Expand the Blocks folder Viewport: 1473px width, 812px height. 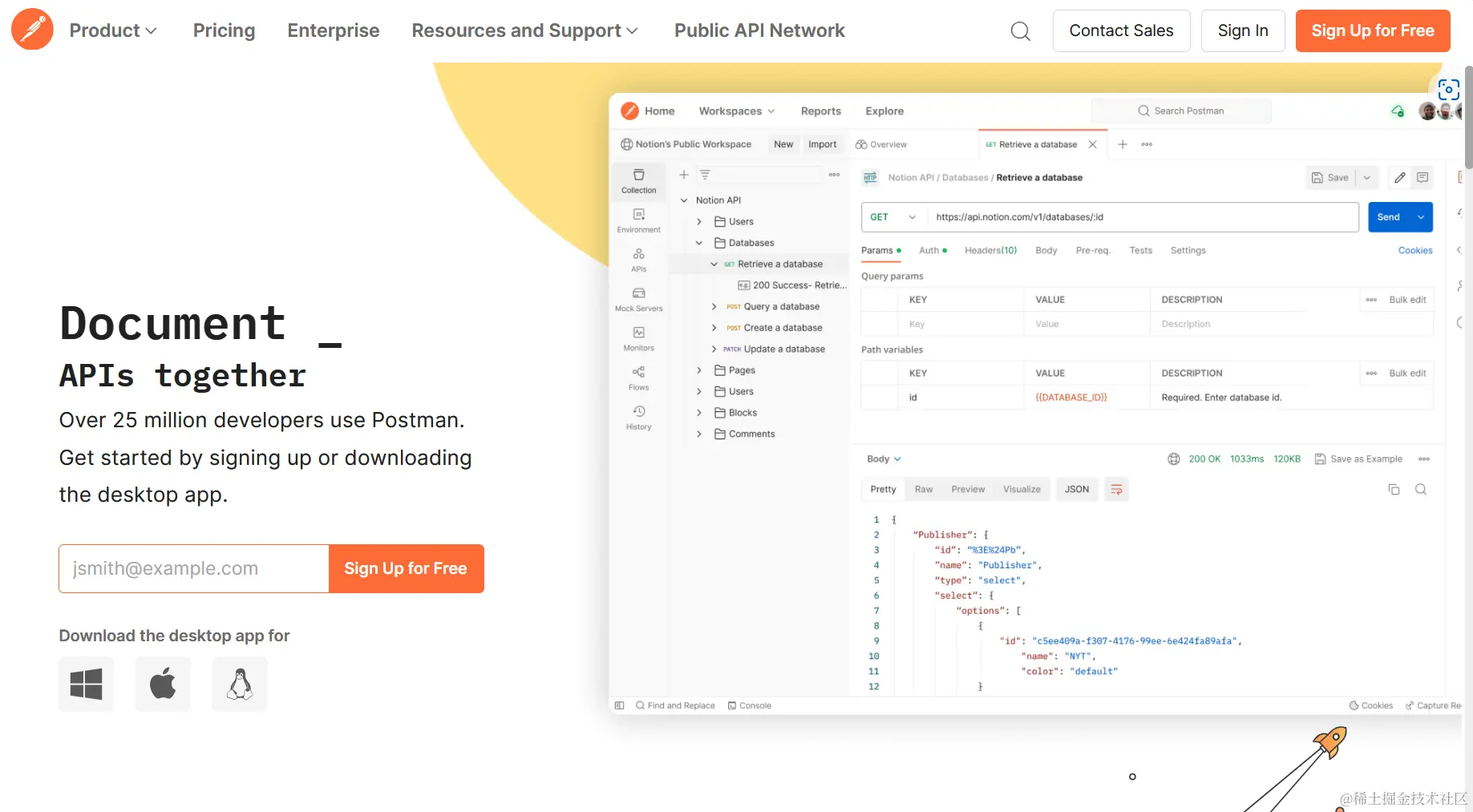(x=699, y=413)
